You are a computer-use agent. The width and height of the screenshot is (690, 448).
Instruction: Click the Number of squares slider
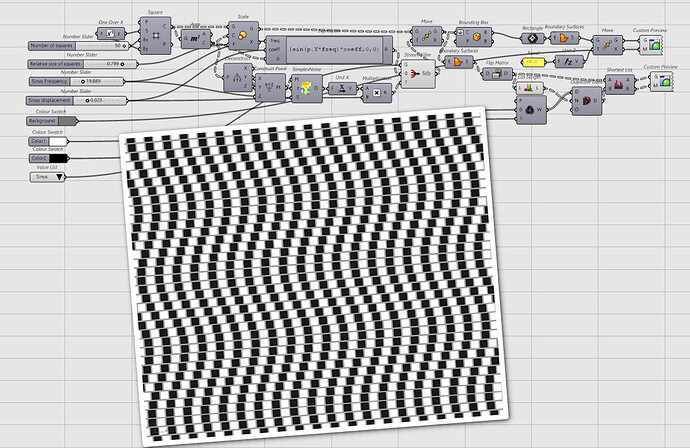pyautogui.click(x=78, y=46)
